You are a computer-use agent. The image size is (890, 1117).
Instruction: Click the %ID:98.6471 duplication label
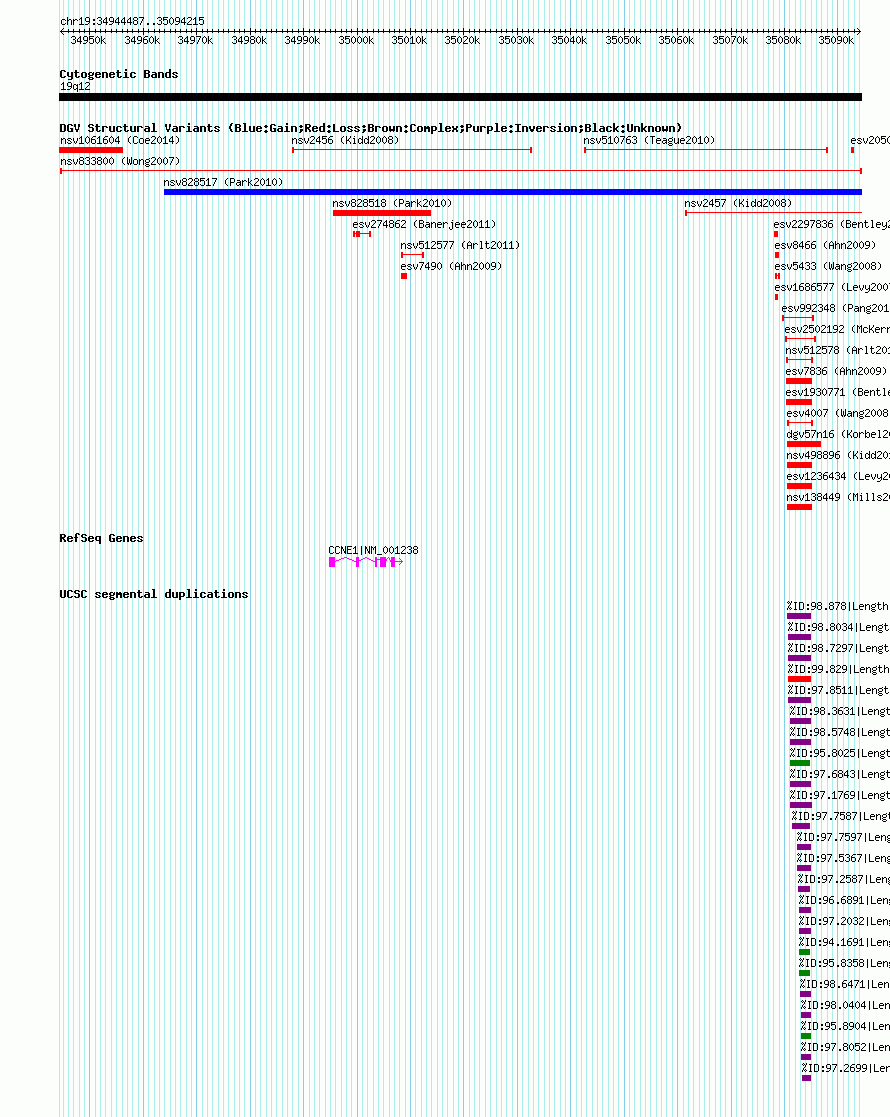point(845,984)
